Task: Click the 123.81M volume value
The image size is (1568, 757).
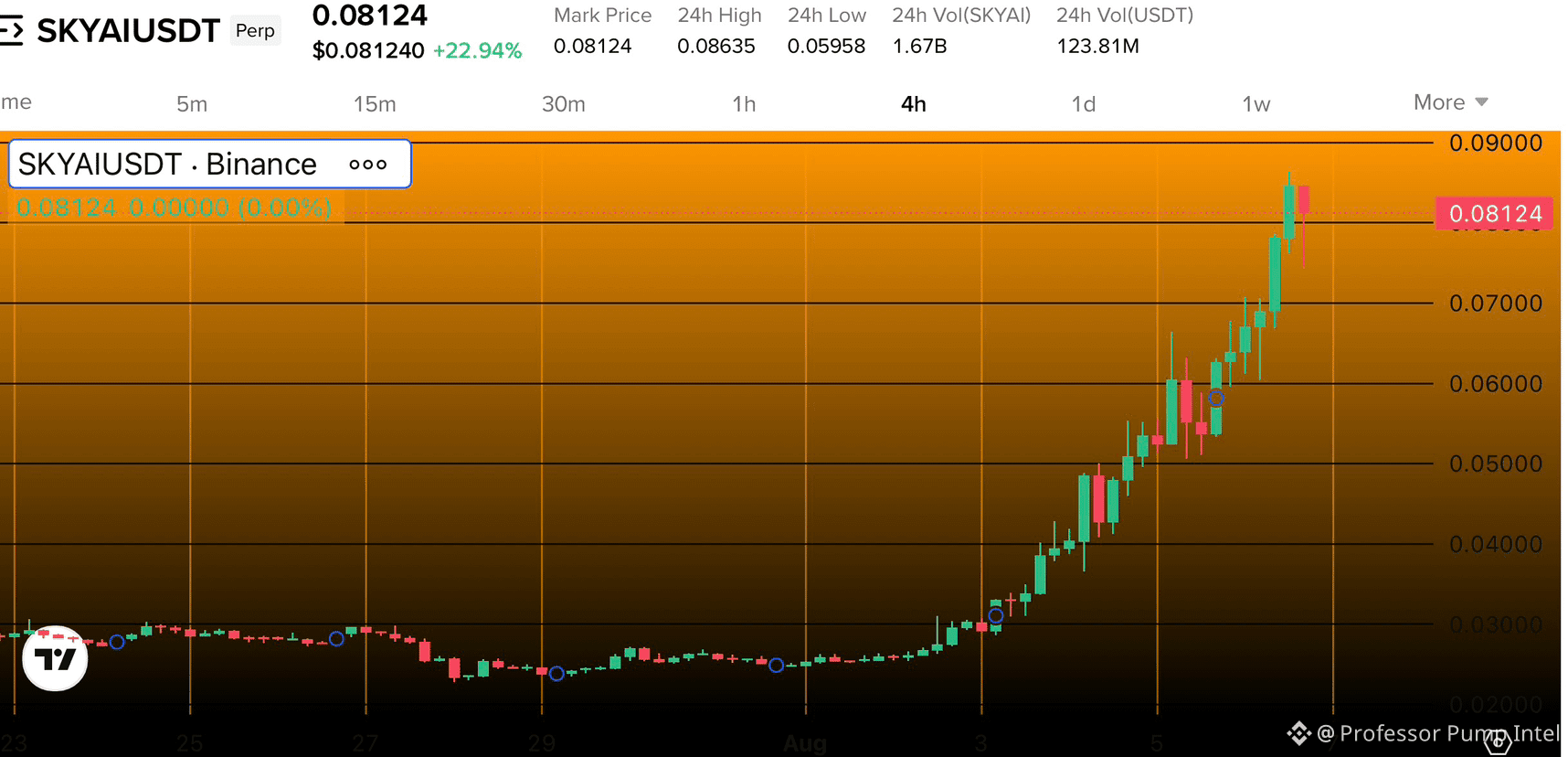Action: pos(1098,46)
